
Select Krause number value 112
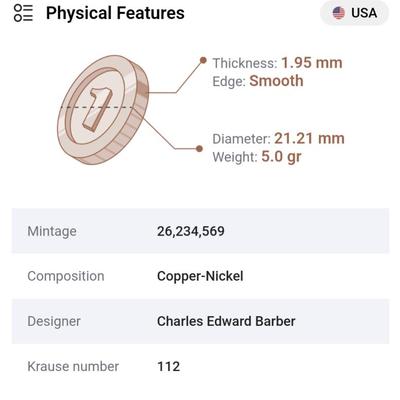(x=168, y=366)
